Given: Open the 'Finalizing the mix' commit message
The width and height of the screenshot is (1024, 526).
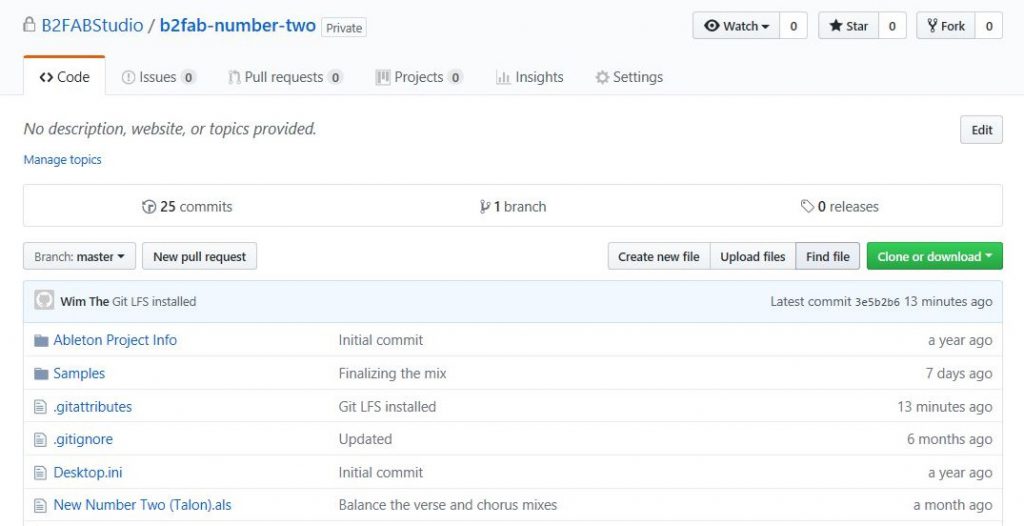Looking at the screenshot, I should [x=392, y=374].
